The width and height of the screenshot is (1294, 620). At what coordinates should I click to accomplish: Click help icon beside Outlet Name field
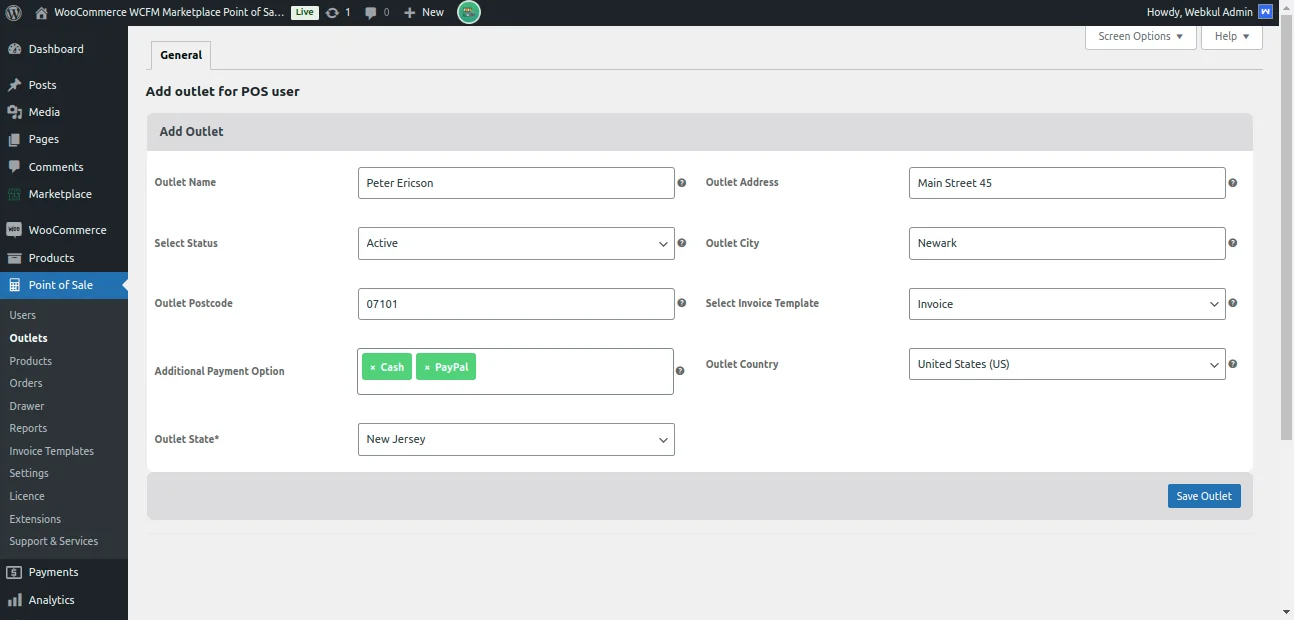[x=682, y=183]
